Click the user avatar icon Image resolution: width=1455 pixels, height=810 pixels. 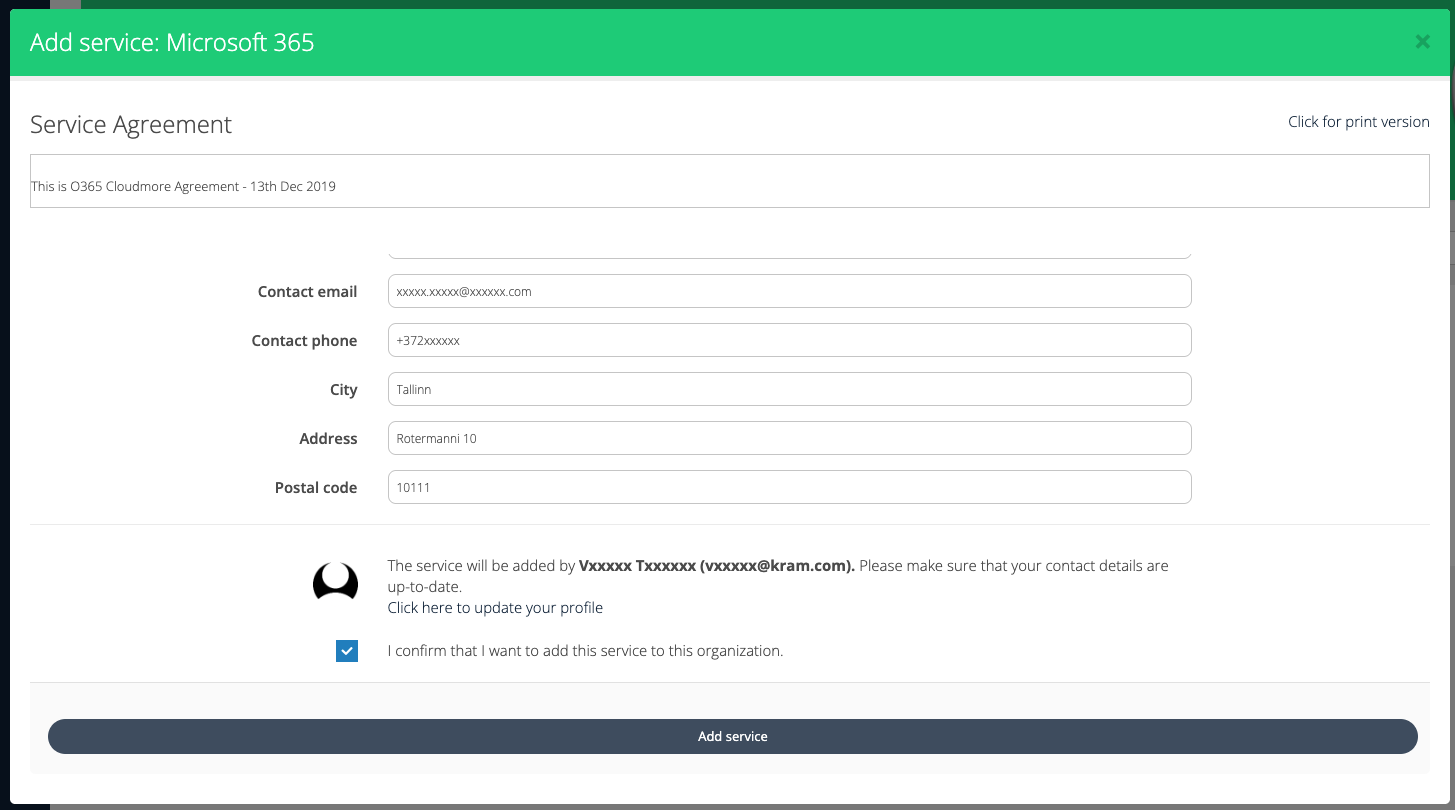point(335,581)
